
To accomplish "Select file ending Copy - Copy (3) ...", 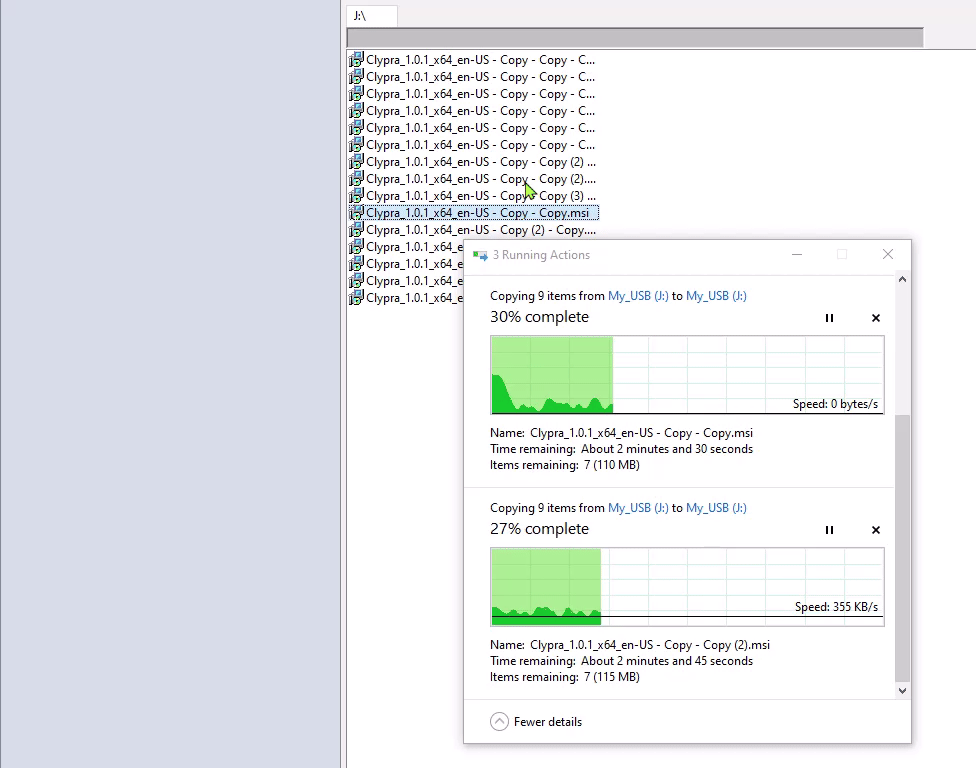I will point(472,196).
